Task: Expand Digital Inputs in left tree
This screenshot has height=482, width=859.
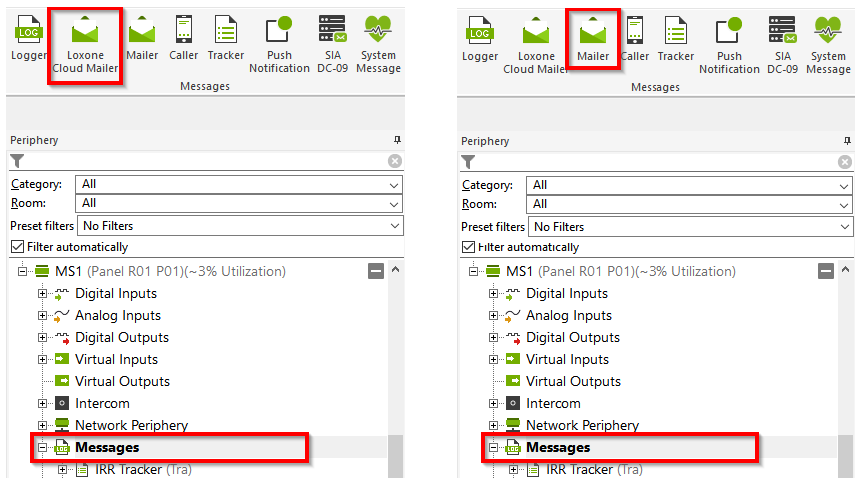Action: tap(42, 294)
